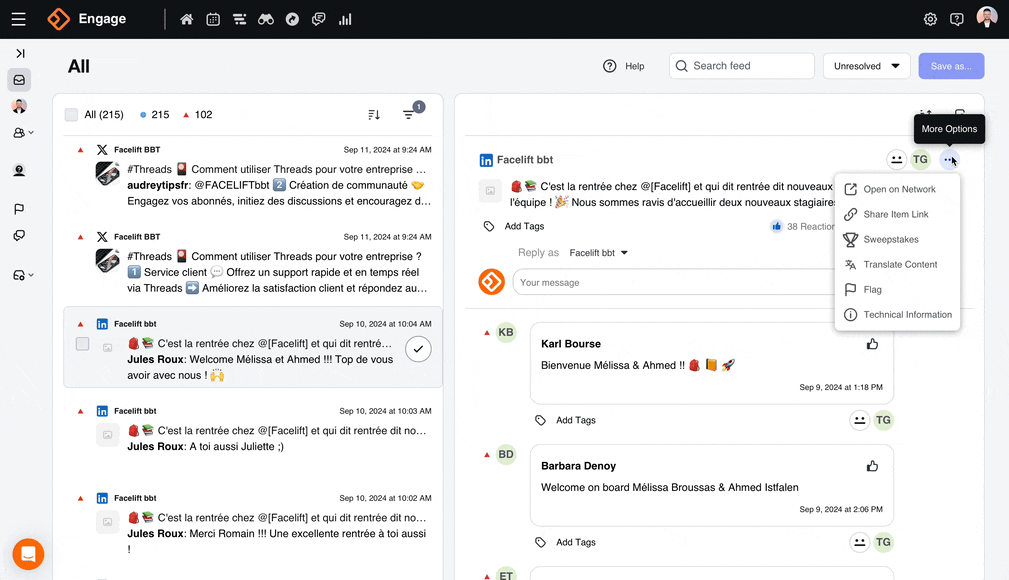Like Barbara Denoy's comment
This screenshot has height=580, width=1009.
(872, 466)
